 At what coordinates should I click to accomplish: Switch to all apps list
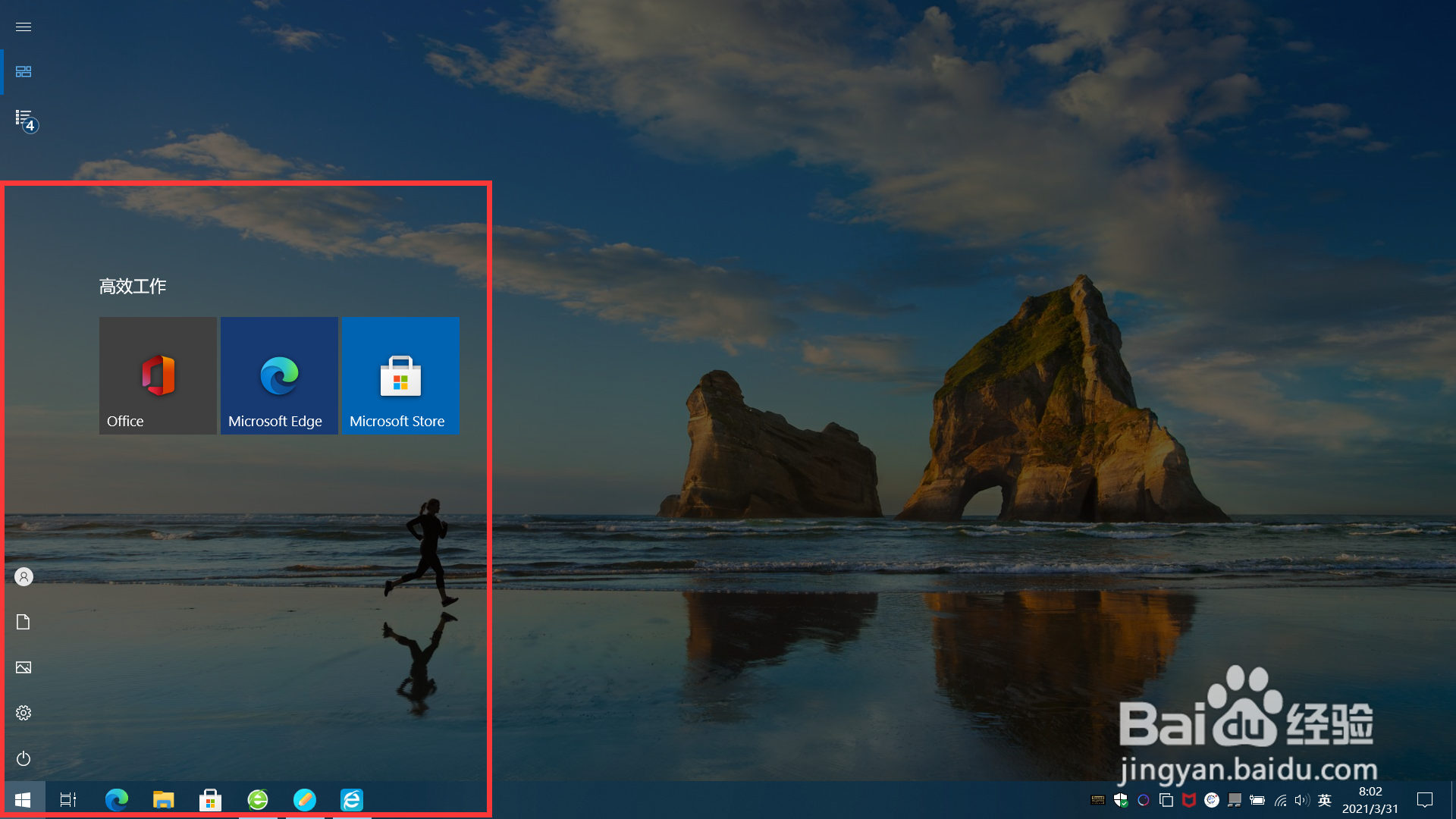[x=25, y=119]
